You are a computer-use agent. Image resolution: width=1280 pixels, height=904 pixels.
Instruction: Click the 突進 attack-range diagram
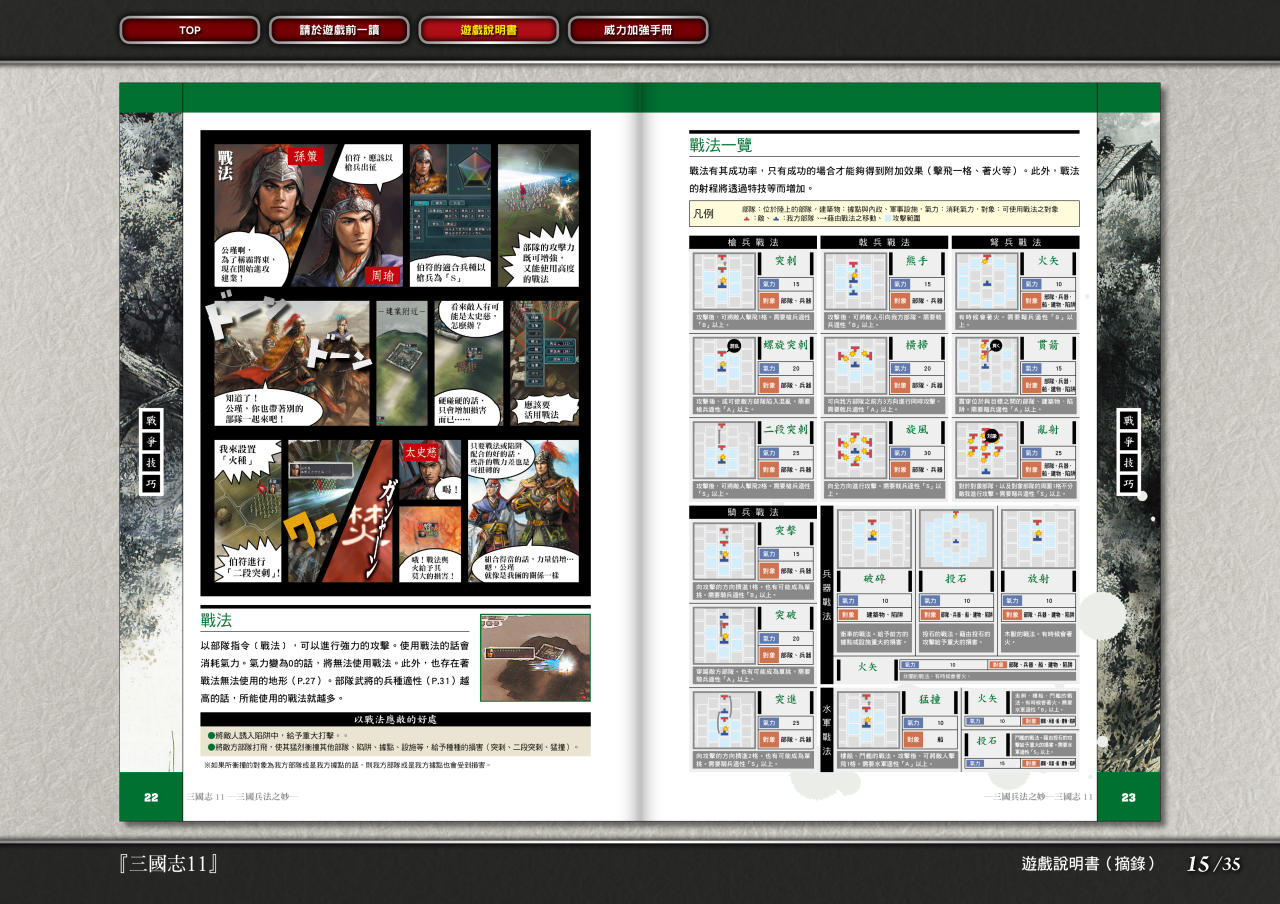724,720
